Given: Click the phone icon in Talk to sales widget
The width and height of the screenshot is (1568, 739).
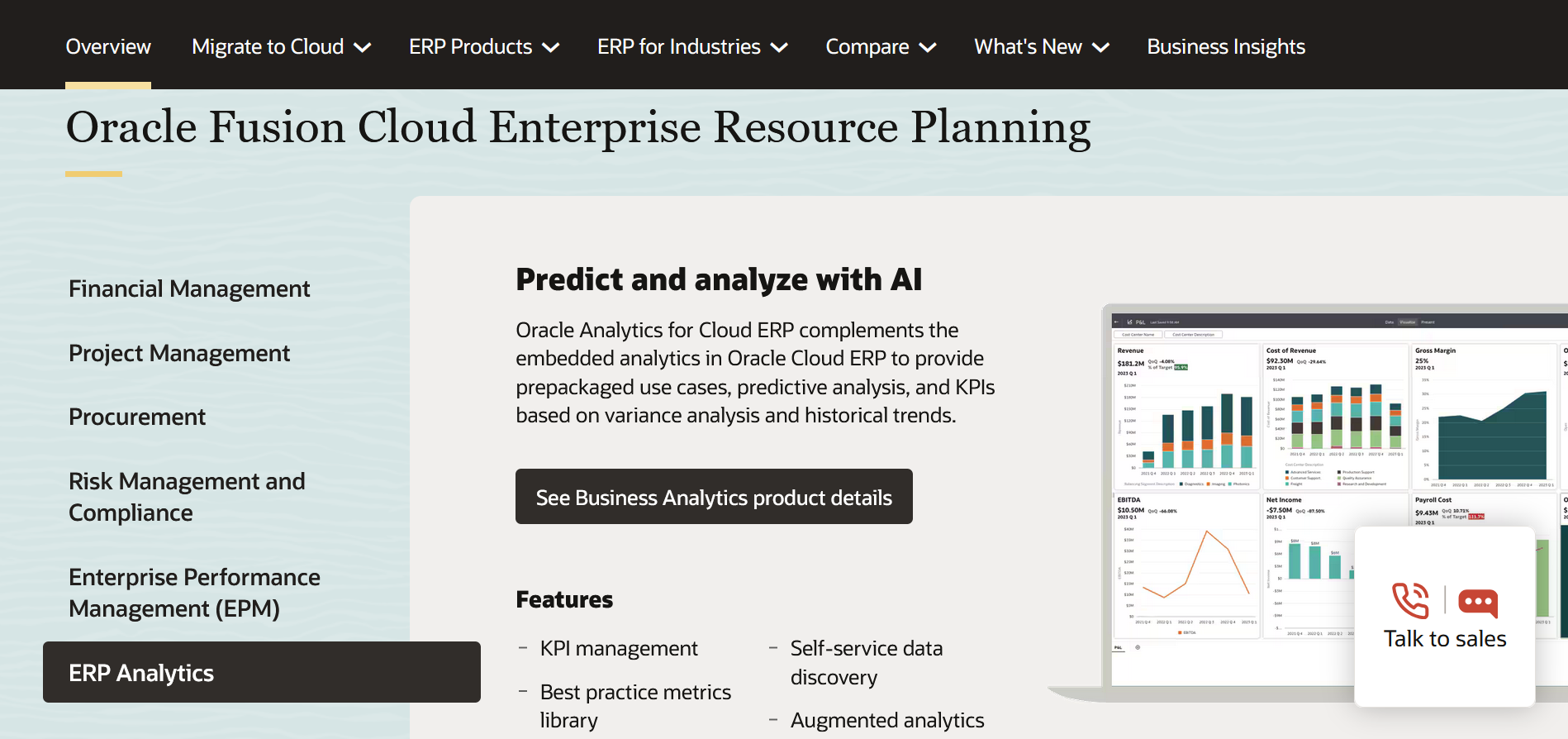Looking at the screenshot, I should point(1410,603).
